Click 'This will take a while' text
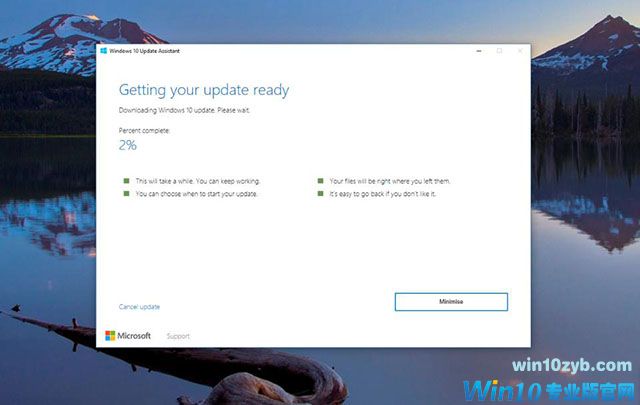640x405 pixels. tap(198, 181)
